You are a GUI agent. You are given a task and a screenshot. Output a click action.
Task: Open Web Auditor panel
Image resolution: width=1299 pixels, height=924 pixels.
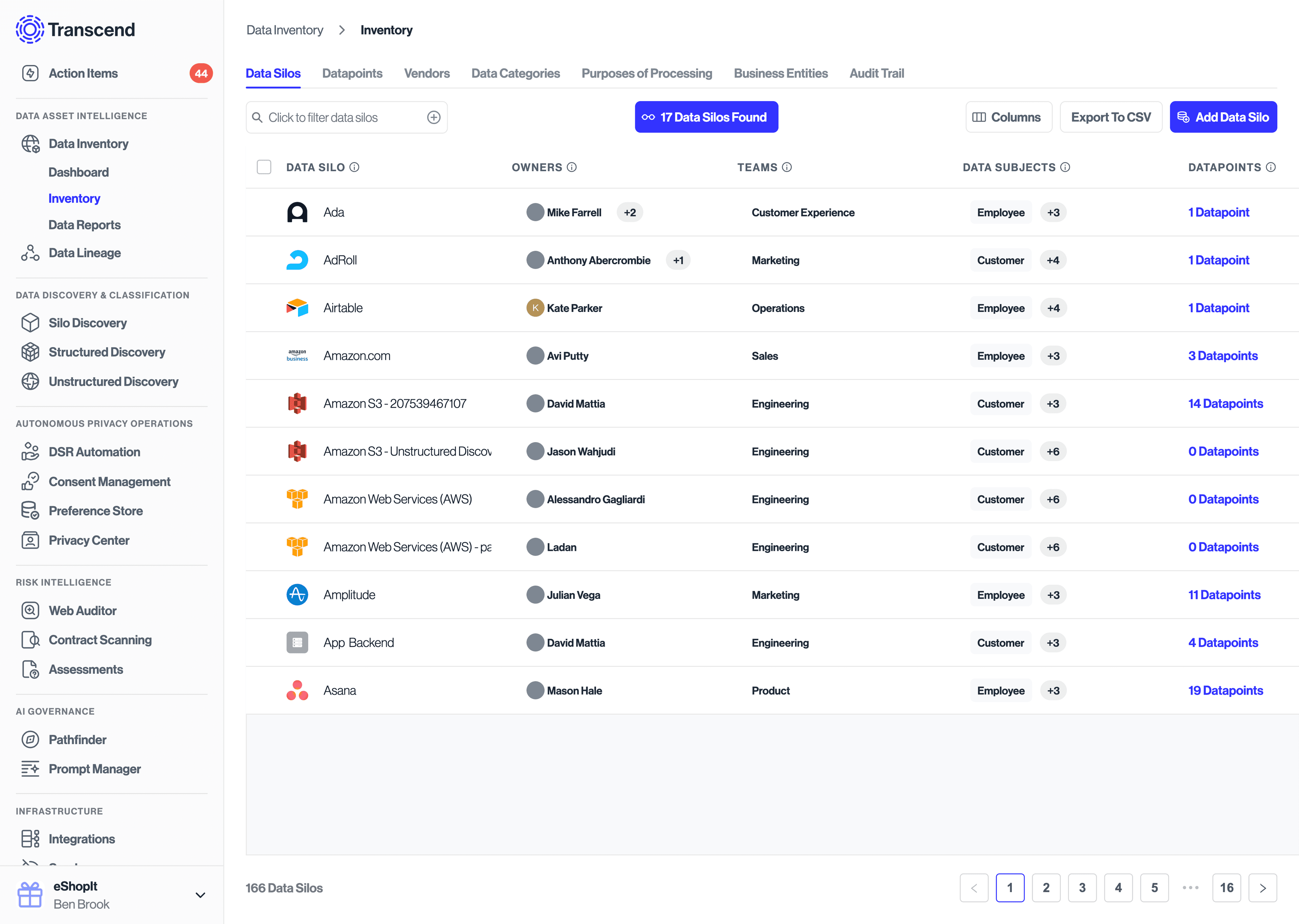(x=83, y=609)
